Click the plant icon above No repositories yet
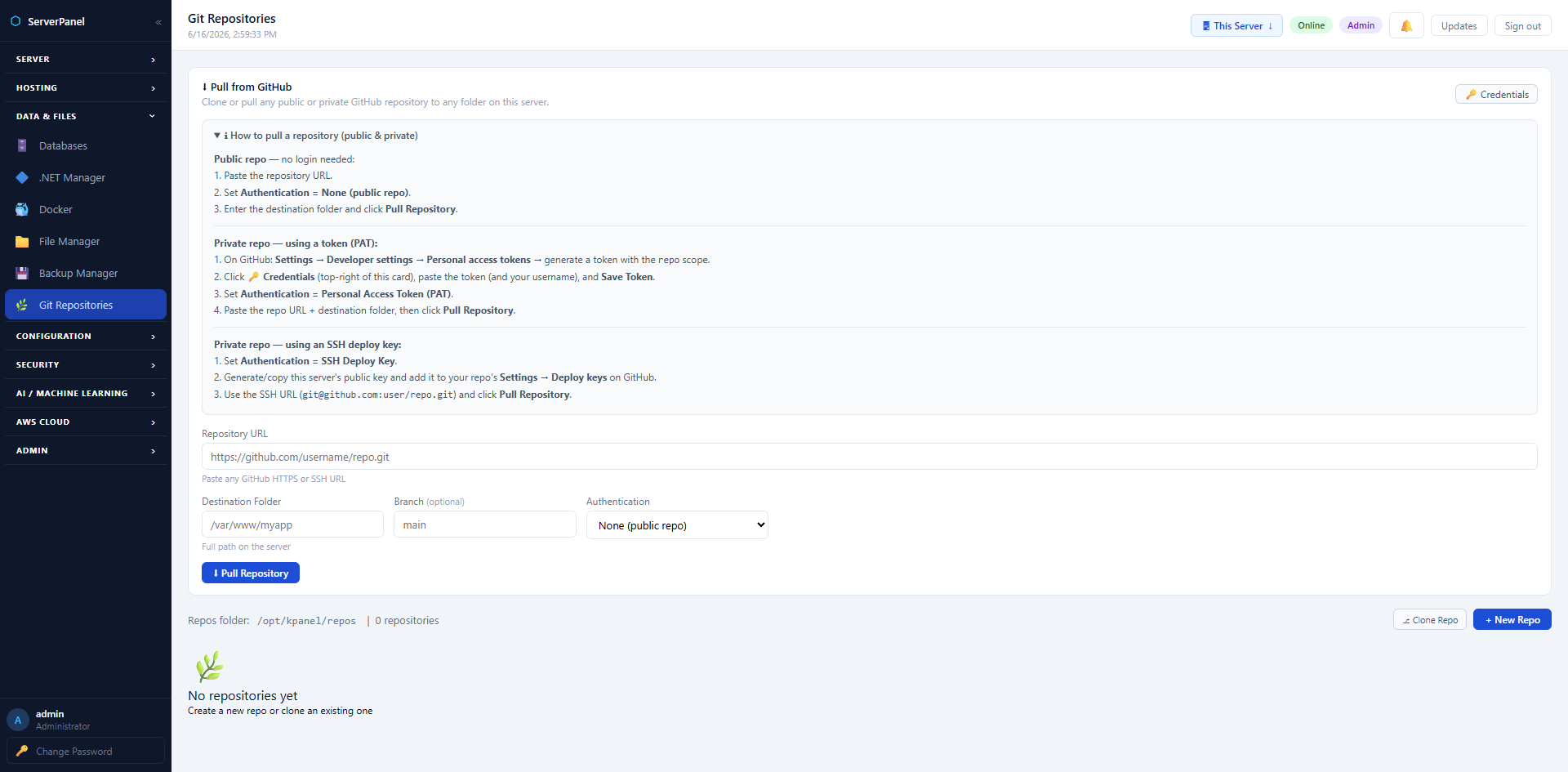1568x772 pixels. [209, 667]
